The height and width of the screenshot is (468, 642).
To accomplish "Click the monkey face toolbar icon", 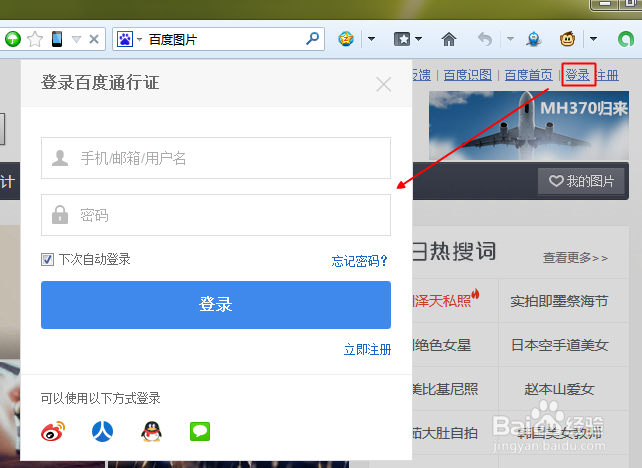I will pos(567,39).
